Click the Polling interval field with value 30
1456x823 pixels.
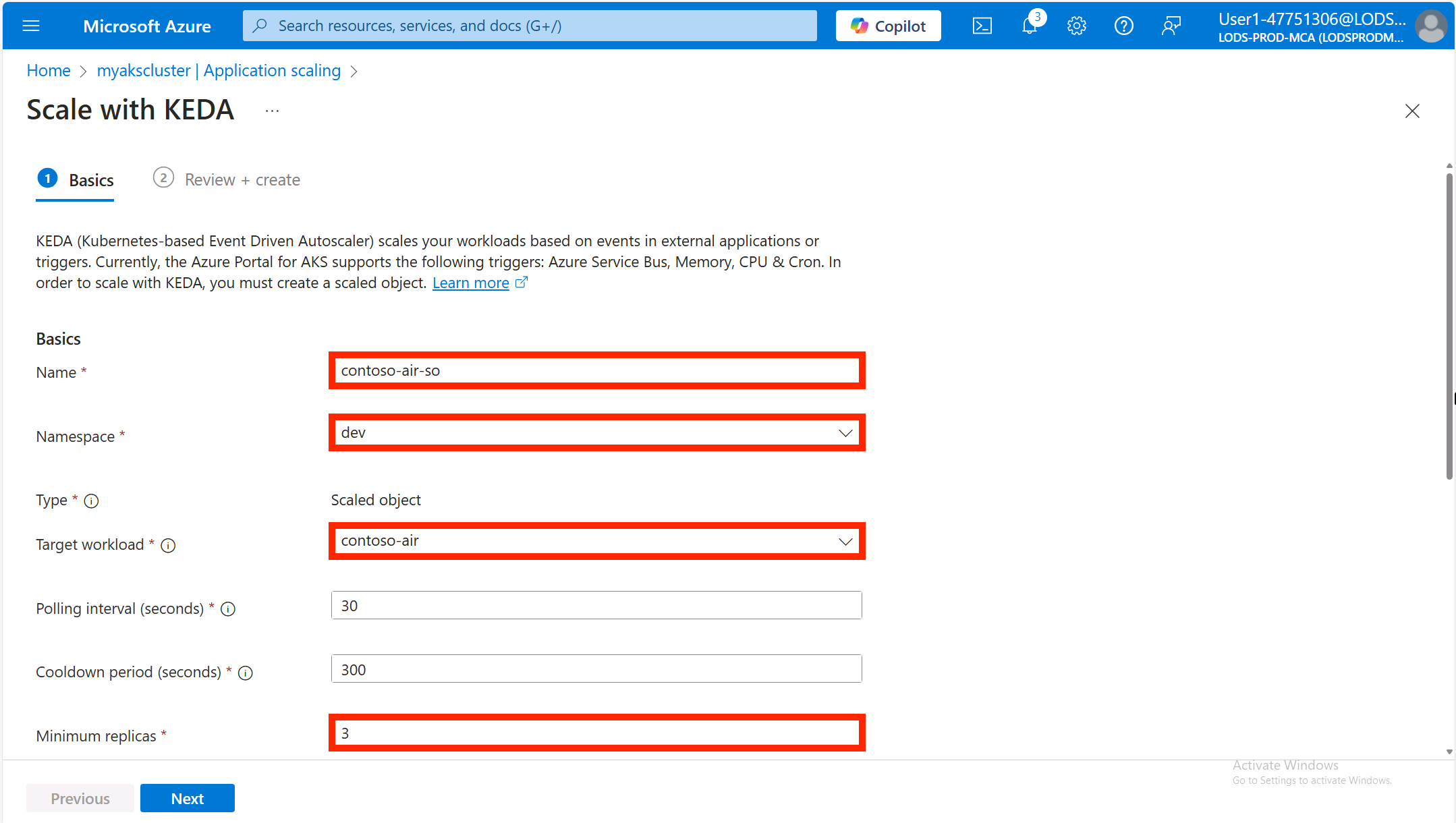click(x=596, y=605)
